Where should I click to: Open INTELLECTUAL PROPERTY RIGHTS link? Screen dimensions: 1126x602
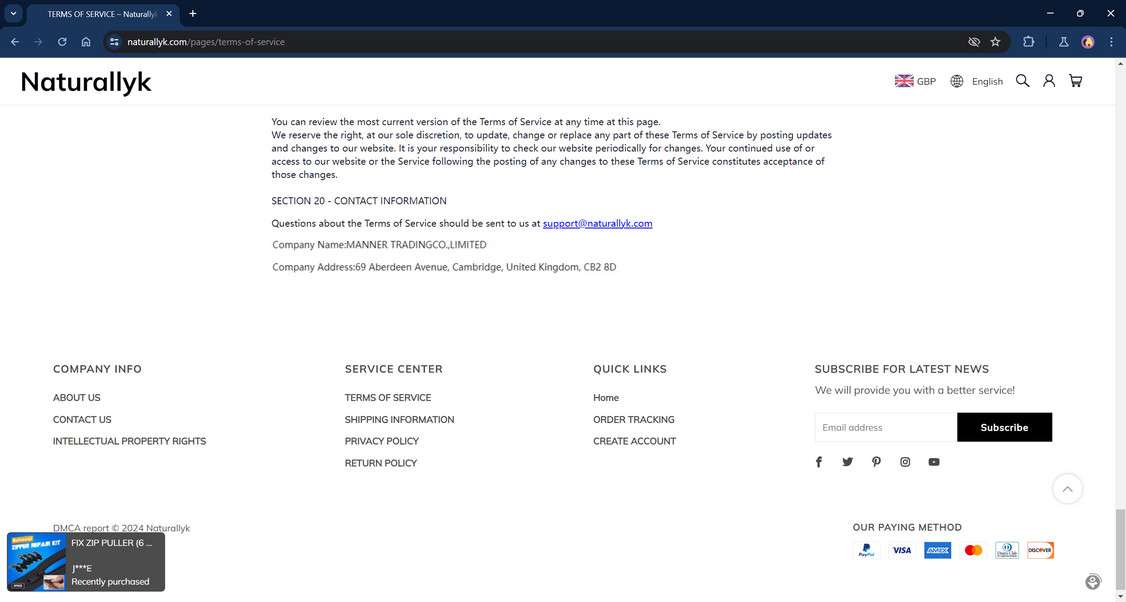[129, 441]
